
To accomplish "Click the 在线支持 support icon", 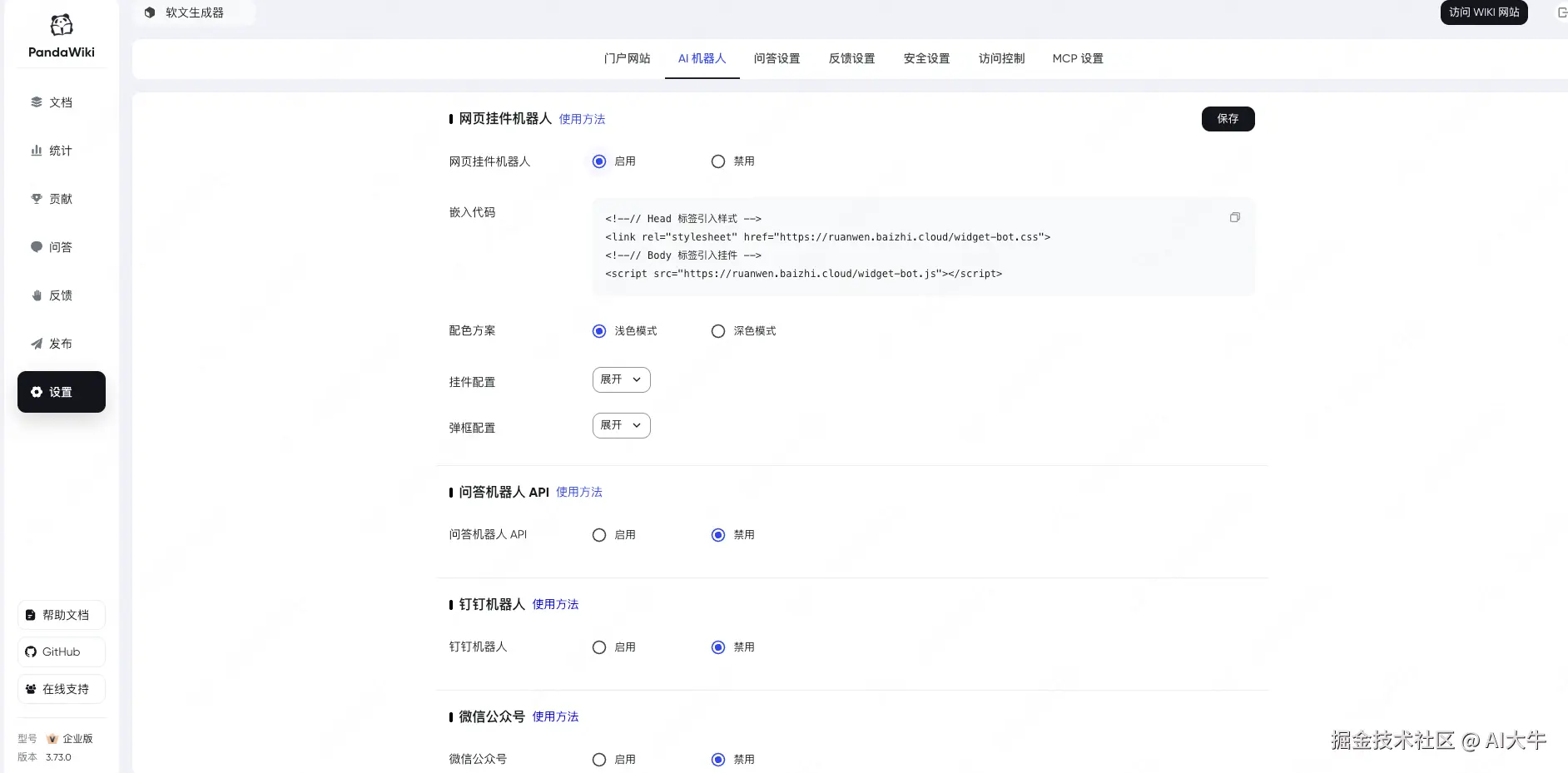I will [x=31, y=689].
